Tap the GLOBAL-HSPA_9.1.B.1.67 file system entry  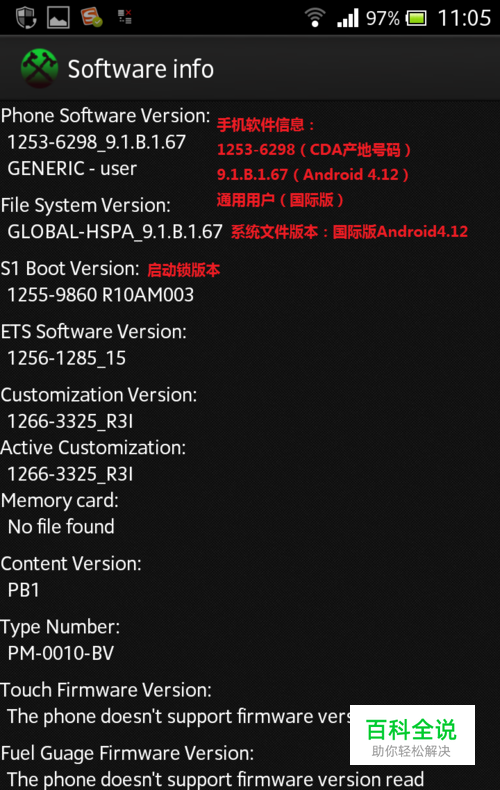click(114, 232)
